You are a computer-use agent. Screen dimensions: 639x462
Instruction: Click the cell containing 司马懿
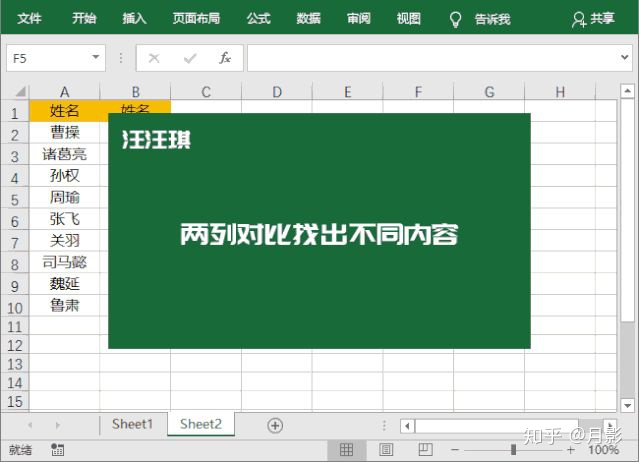click(x=64, y=262)
